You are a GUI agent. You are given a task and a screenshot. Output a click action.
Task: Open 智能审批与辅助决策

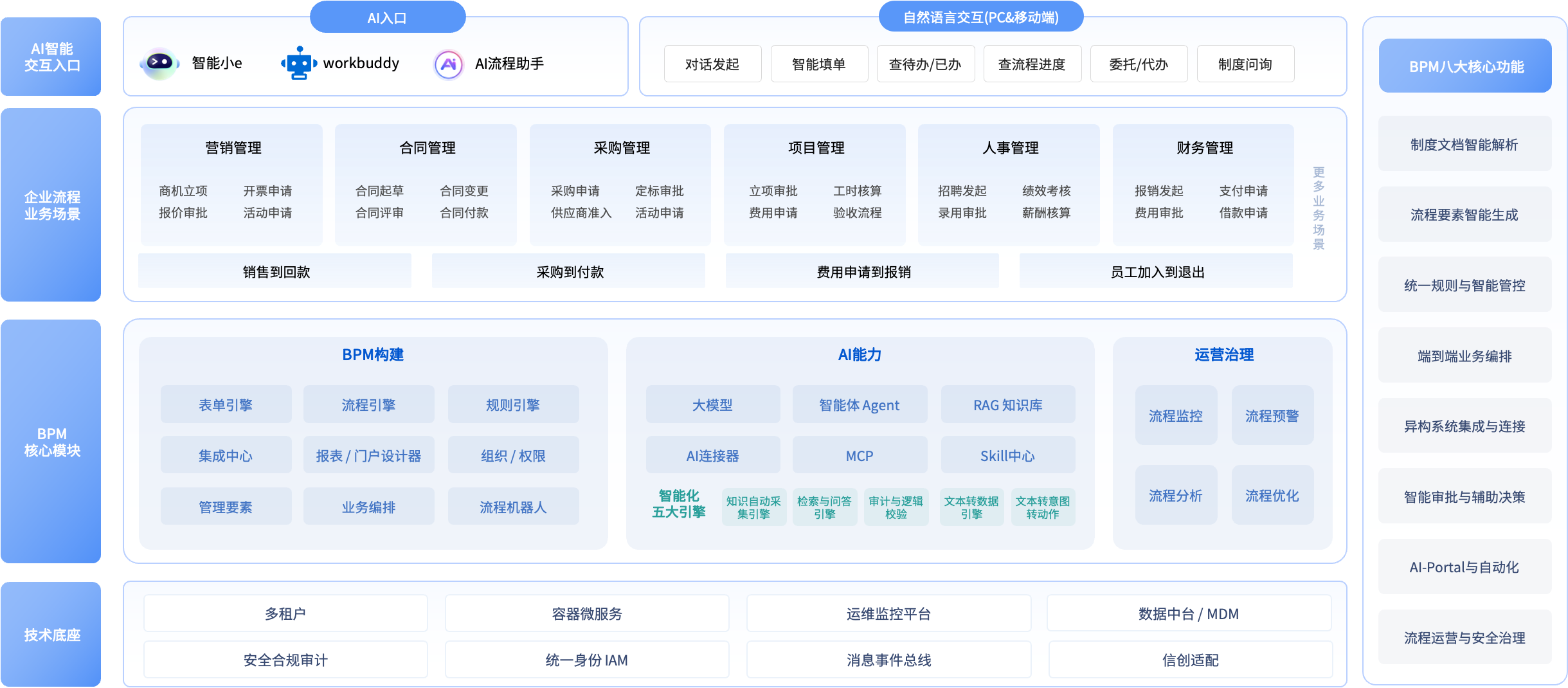[1465, 496]
